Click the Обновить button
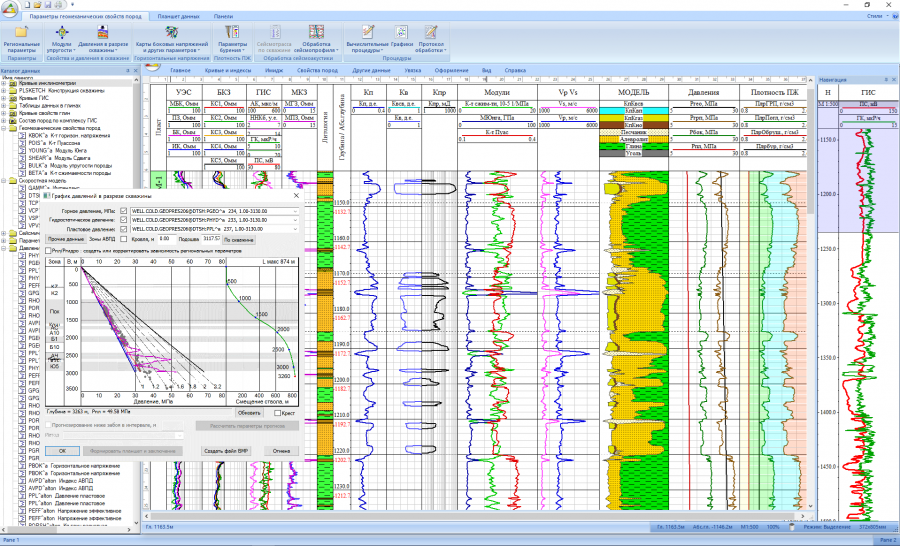This screenshot has height=546, width=900. (249, 412)
